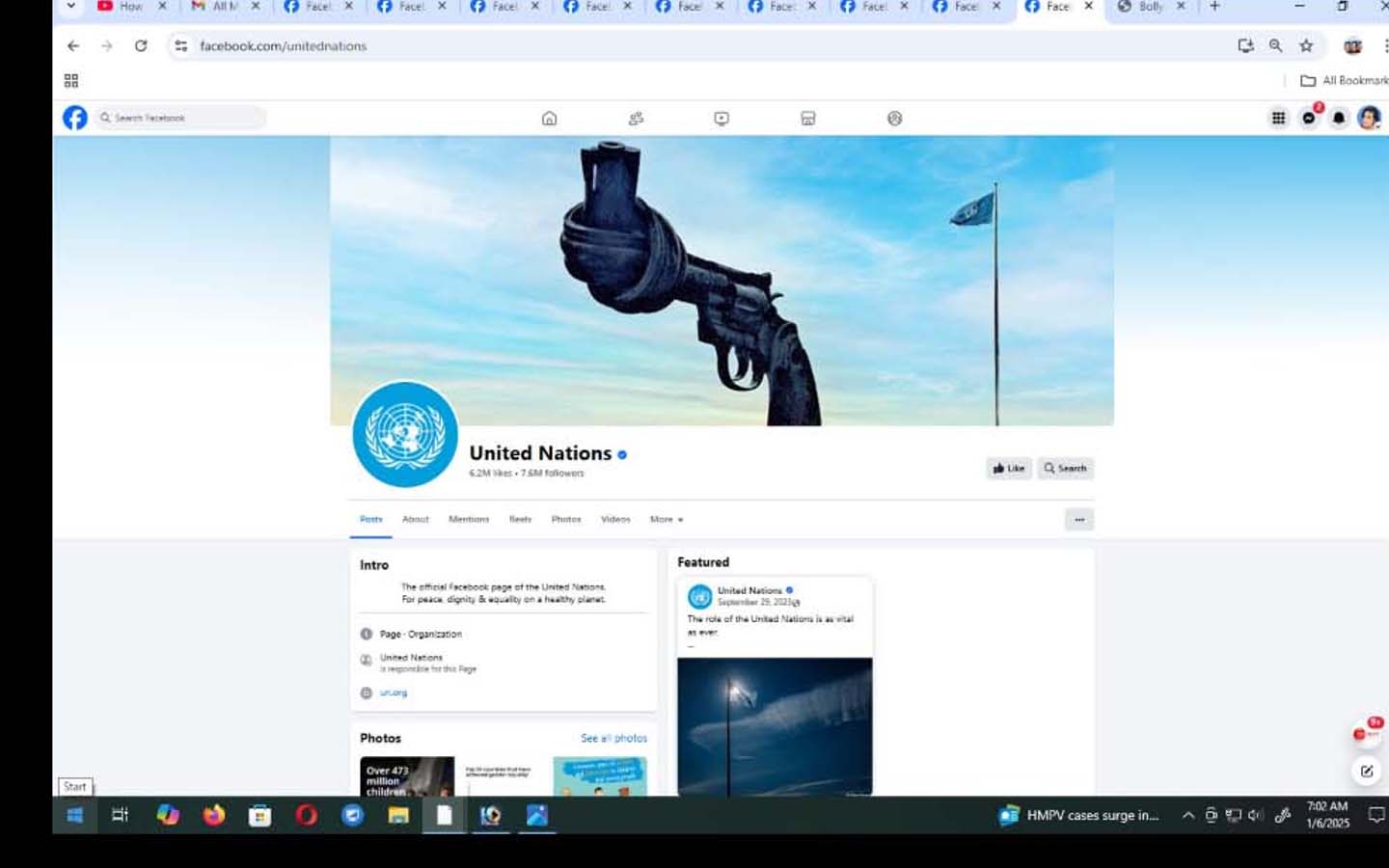This screenshot has width=1389, height=868.
Task: Open the Facebook Home icon
Action: (x=549, y=119)
